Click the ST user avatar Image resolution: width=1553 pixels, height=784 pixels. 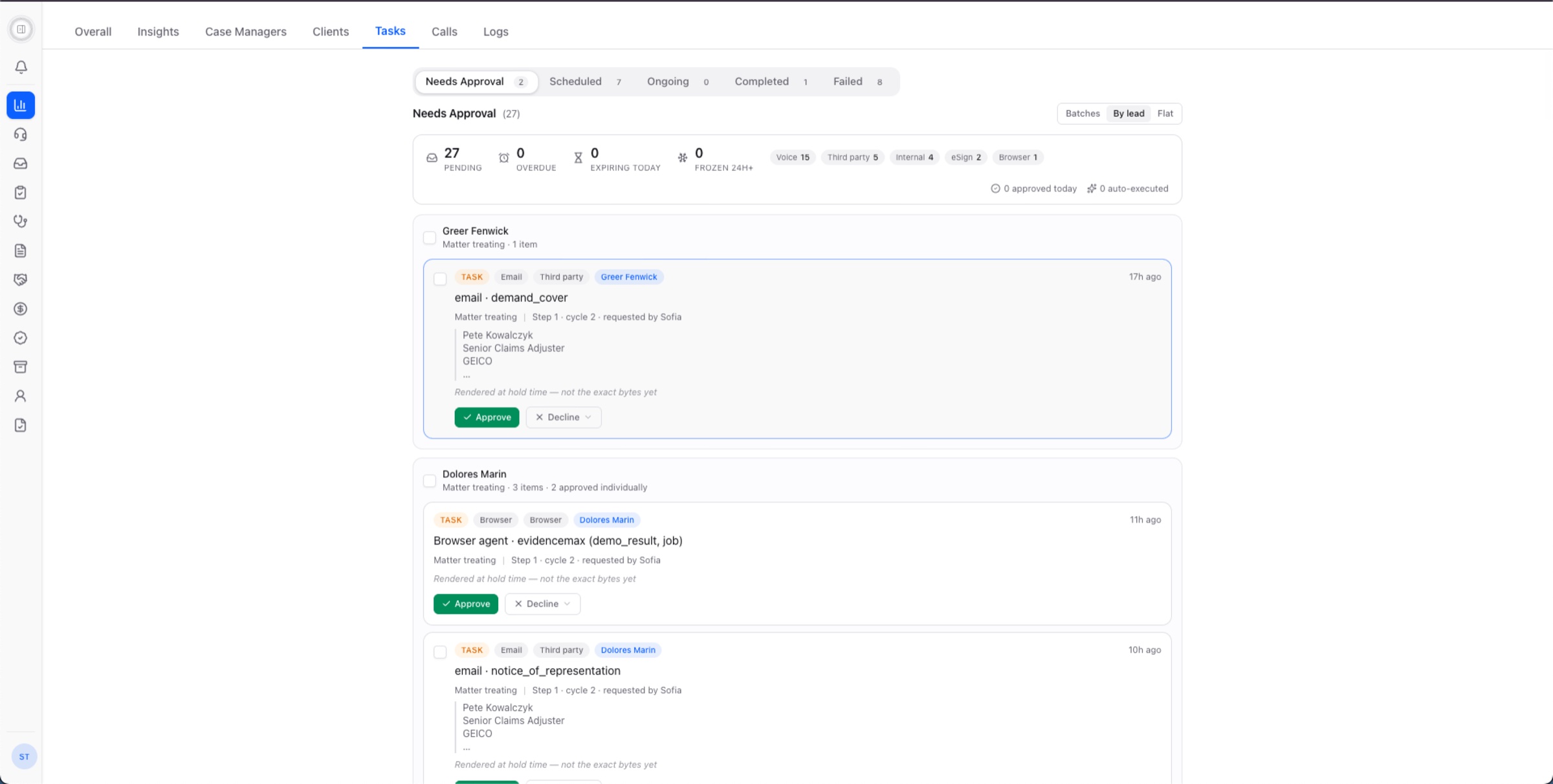tap(24, 756)
